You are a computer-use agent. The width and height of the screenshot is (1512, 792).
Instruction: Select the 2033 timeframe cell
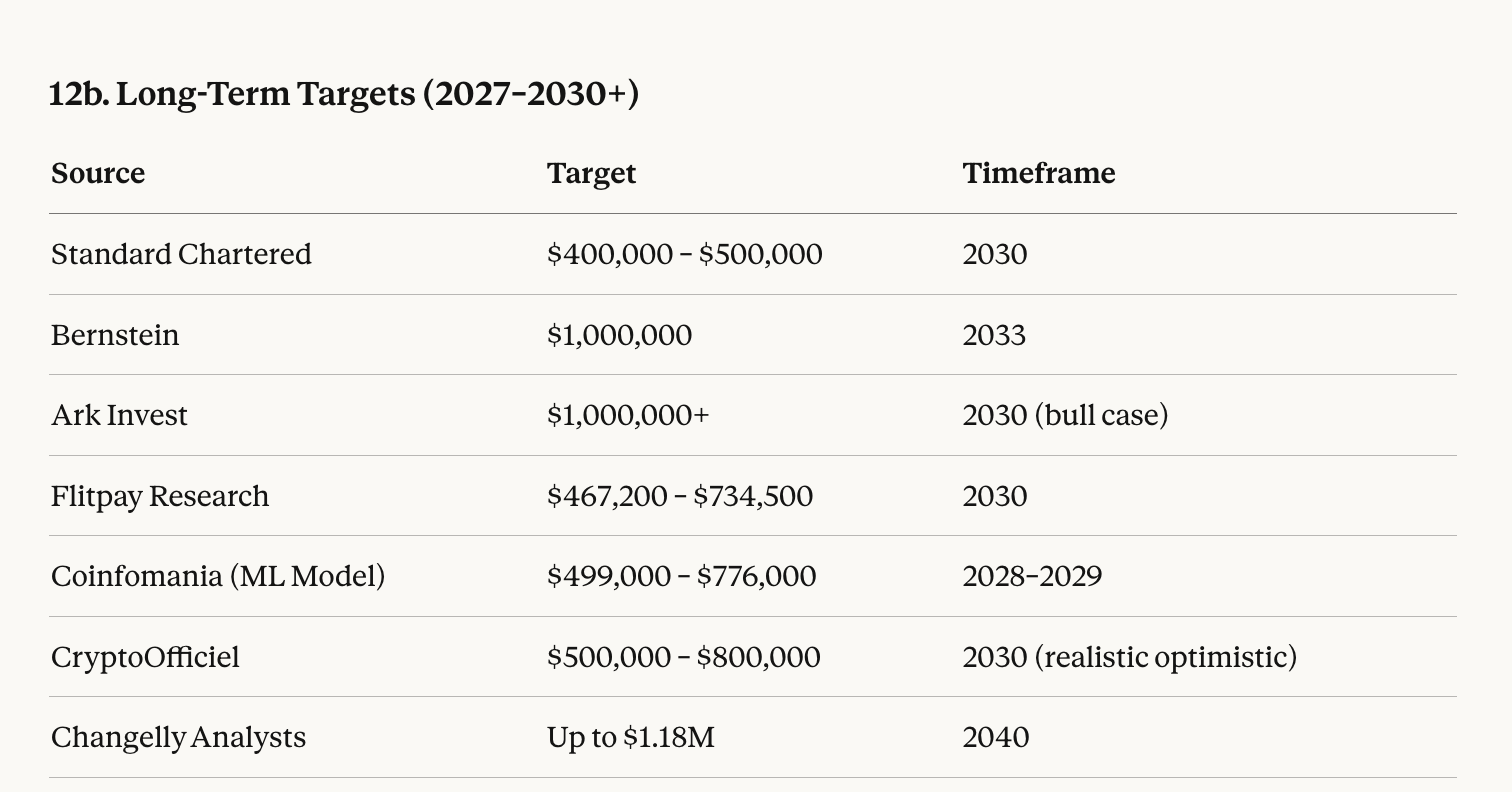994,335
